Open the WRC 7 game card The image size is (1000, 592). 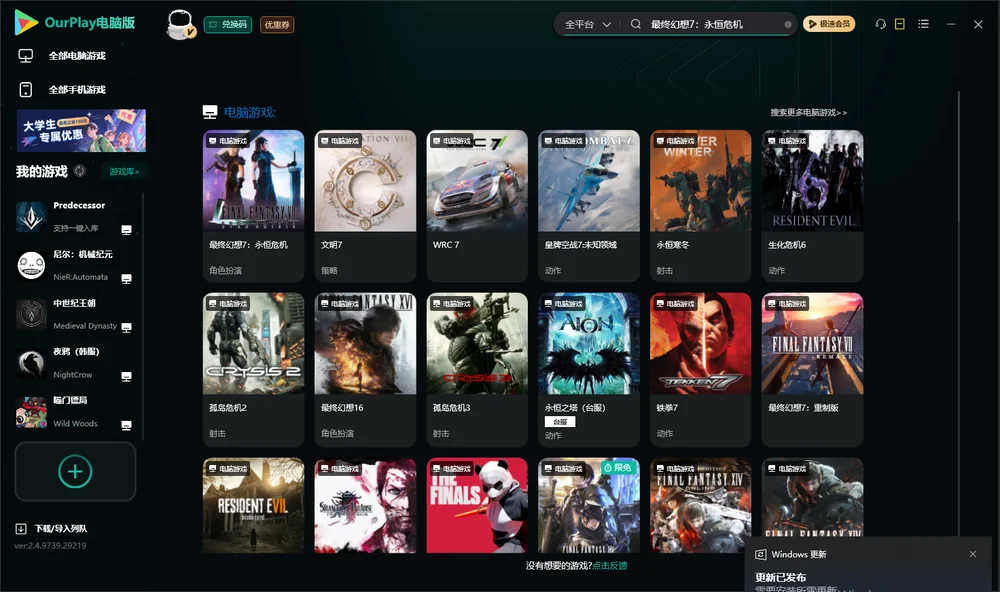coord(477,205)
